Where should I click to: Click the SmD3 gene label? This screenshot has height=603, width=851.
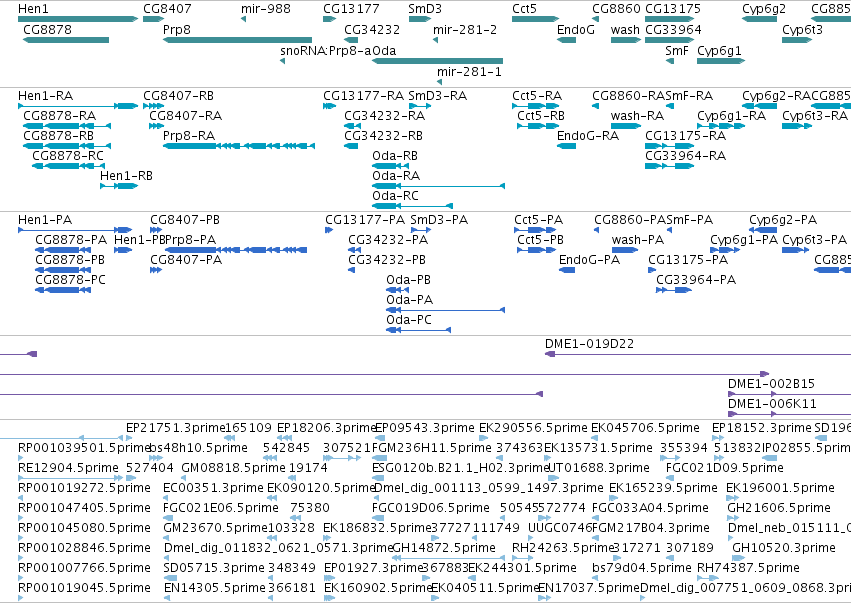pos(425,9)
